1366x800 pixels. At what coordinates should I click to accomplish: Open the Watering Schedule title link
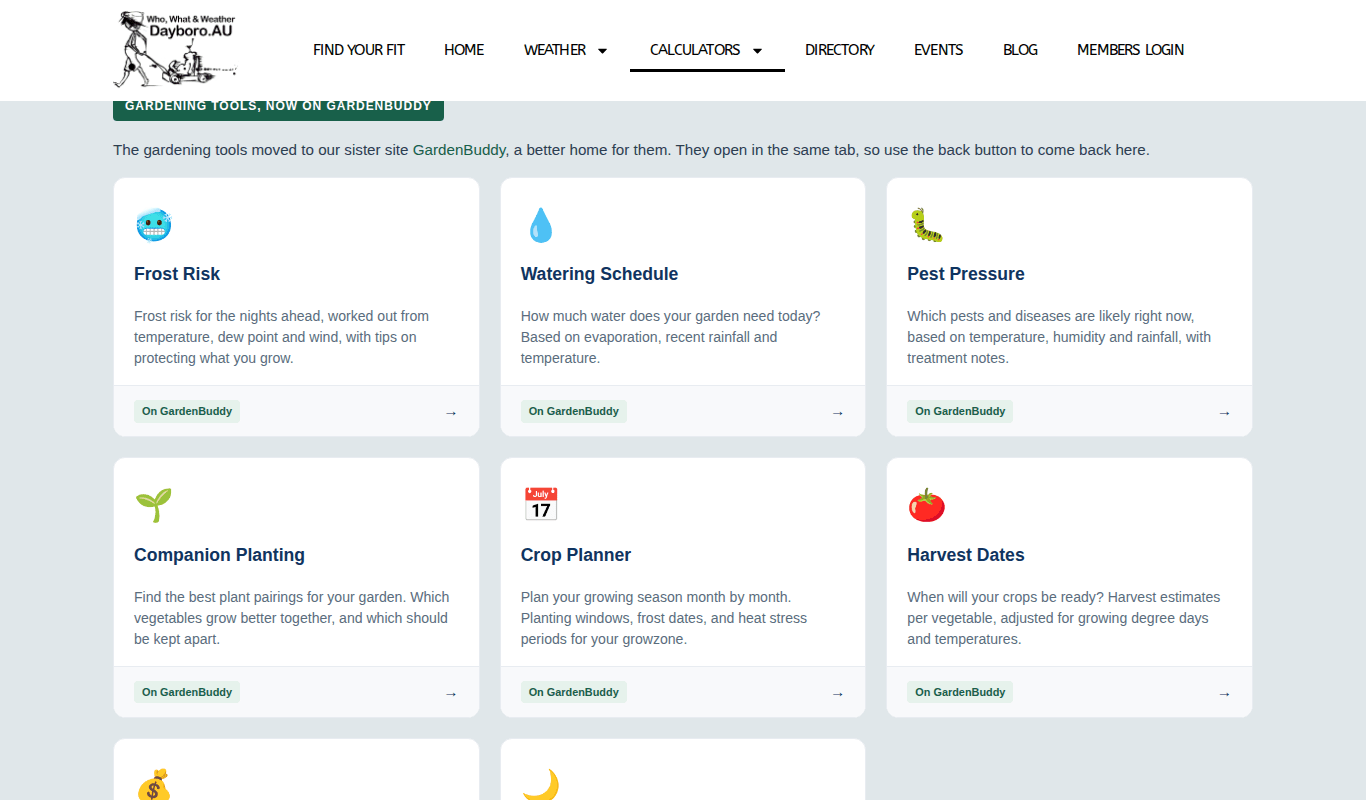click(x=599, y=274)
